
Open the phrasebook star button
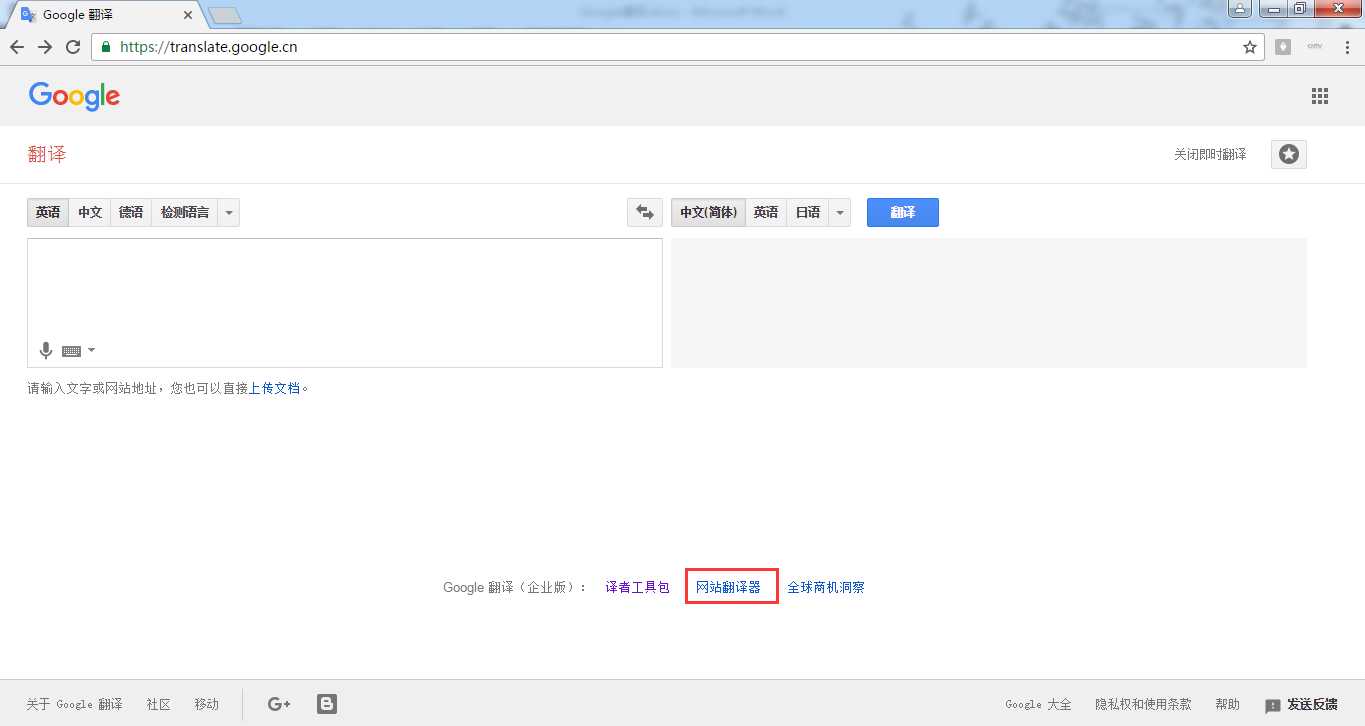pyautogui.click(x=1289, y=154)
